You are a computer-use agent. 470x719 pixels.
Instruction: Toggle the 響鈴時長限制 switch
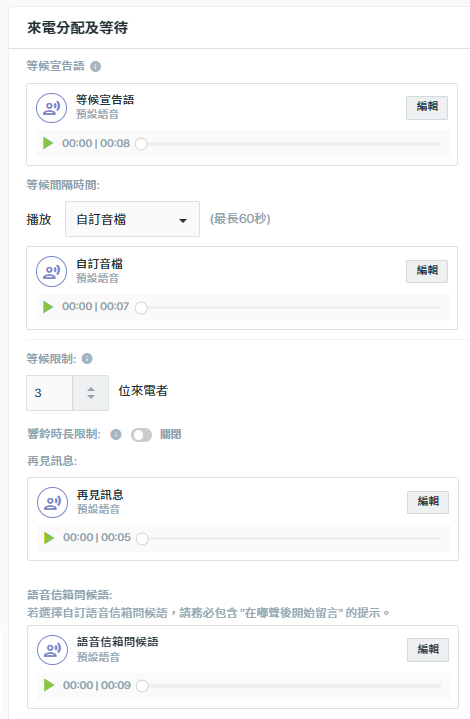pos(141,435)
